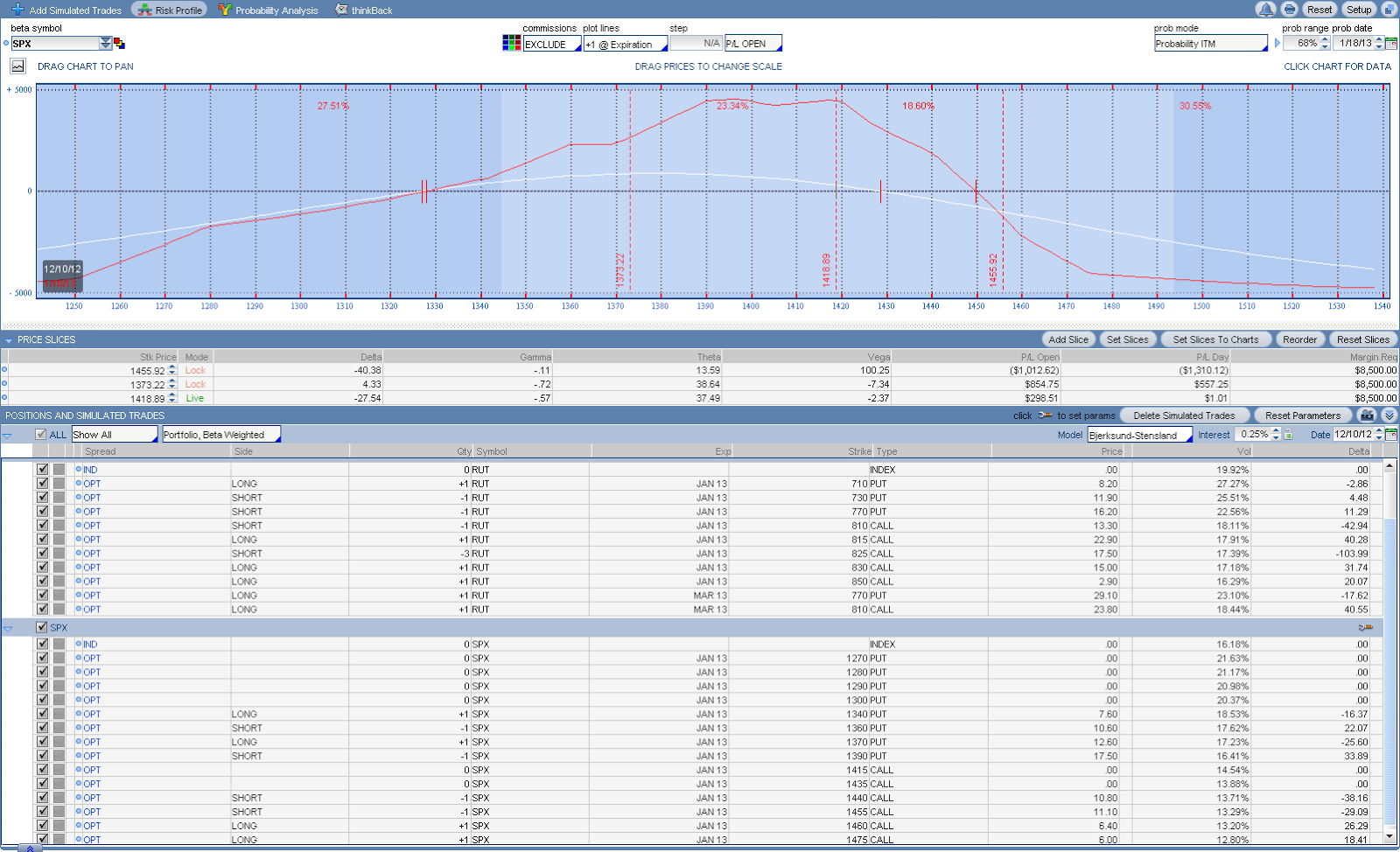Click the Add Slice button
Image resolution: width=1400 pixels, height=852 pixels.
(x=1068, y=339)
